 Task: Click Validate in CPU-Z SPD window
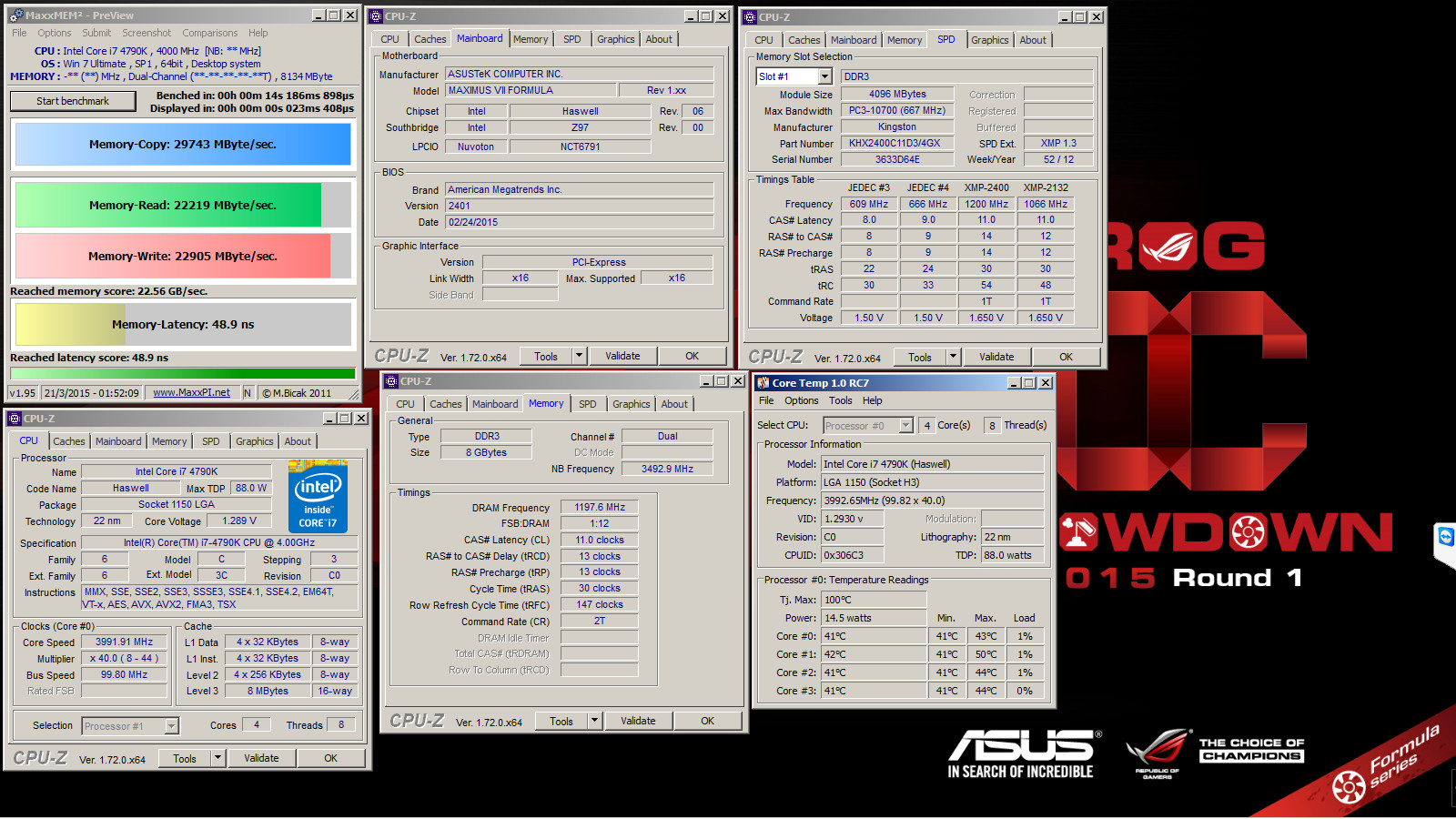[996, 357]
